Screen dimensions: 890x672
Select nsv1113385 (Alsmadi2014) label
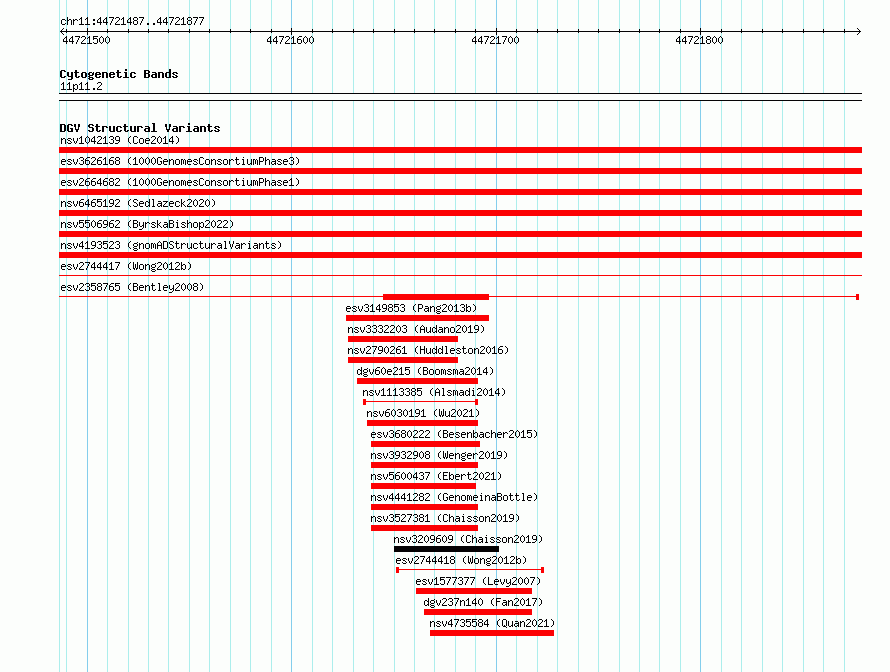tap(434, 392)
